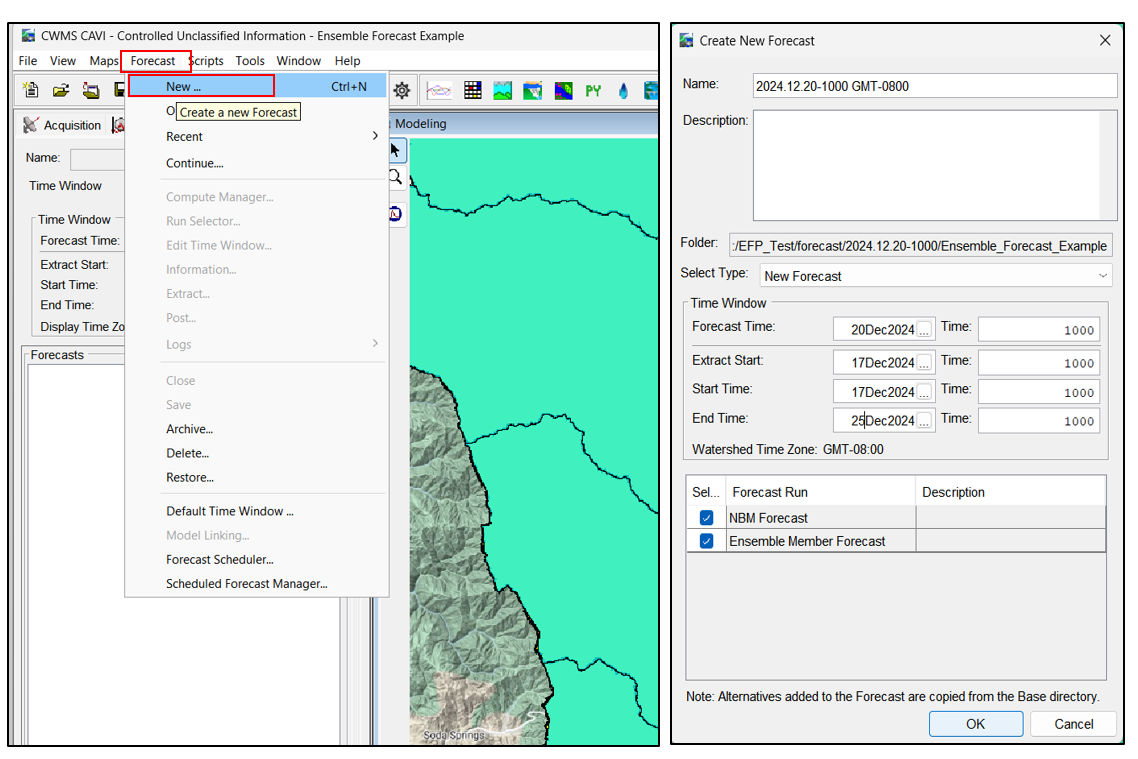
Task: Click the End Time hour field
Action: coord(1039,420)
